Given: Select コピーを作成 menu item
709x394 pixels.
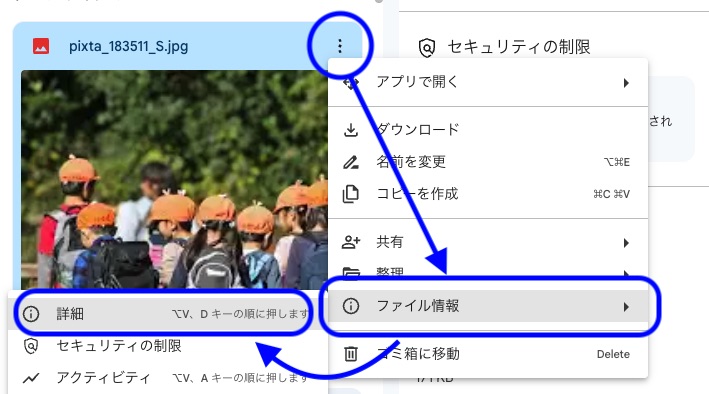Looking at the screenshot, I should (x=487, y=194).
